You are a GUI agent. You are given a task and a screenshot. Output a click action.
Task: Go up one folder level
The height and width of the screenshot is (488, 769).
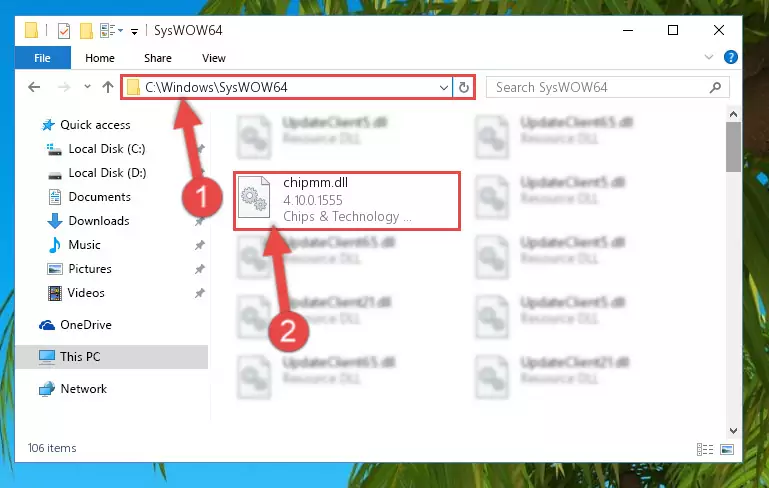pos(108,87)
